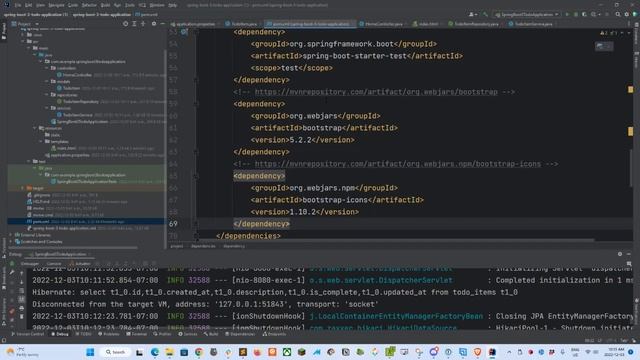The image size is (640, 360).
Task: Open Terminal tool window button
Action: pyautogui.click(x=136, y=334)
